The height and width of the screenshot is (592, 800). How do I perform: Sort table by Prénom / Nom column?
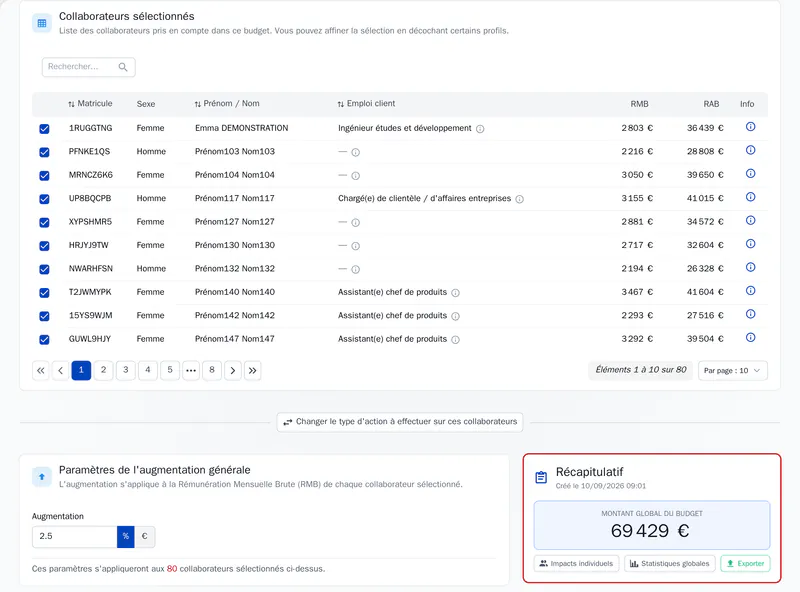(x=227, y=104)
